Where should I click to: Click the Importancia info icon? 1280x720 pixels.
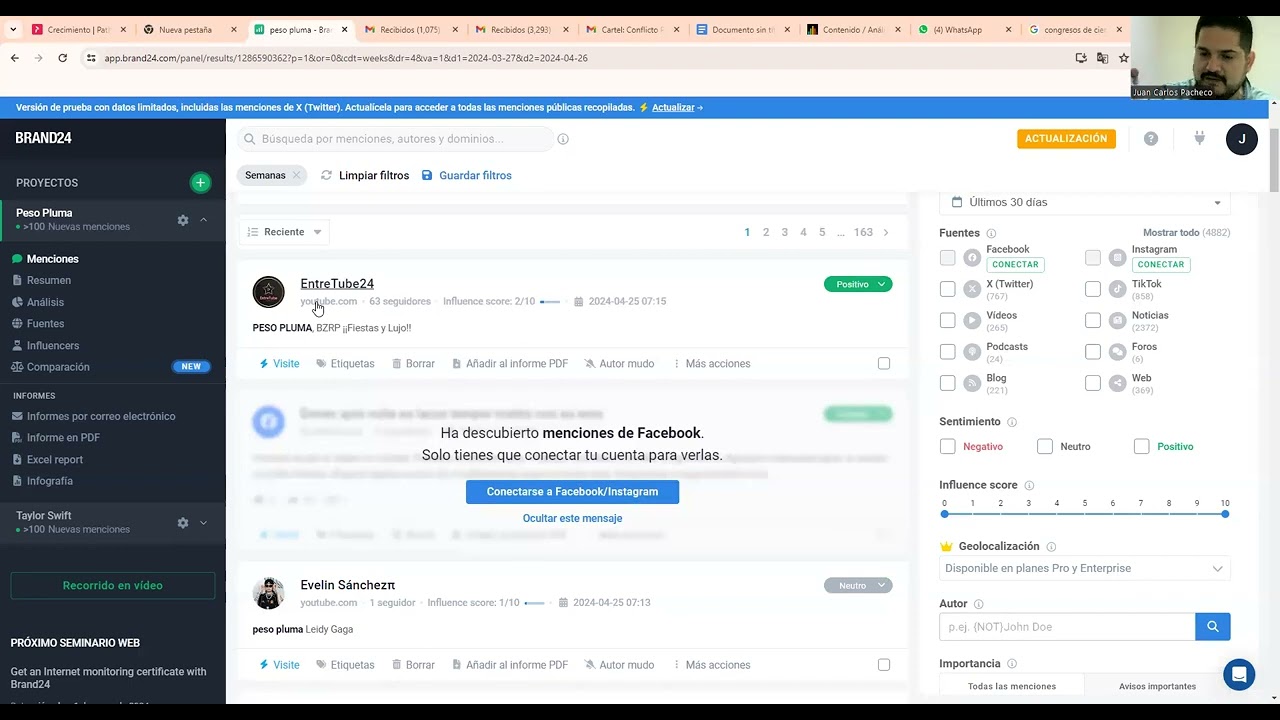point(1012,664)
